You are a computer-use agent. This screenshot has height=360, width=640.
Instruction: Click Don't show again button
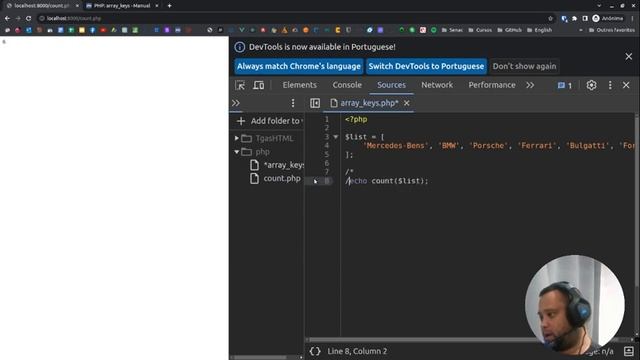524,66
